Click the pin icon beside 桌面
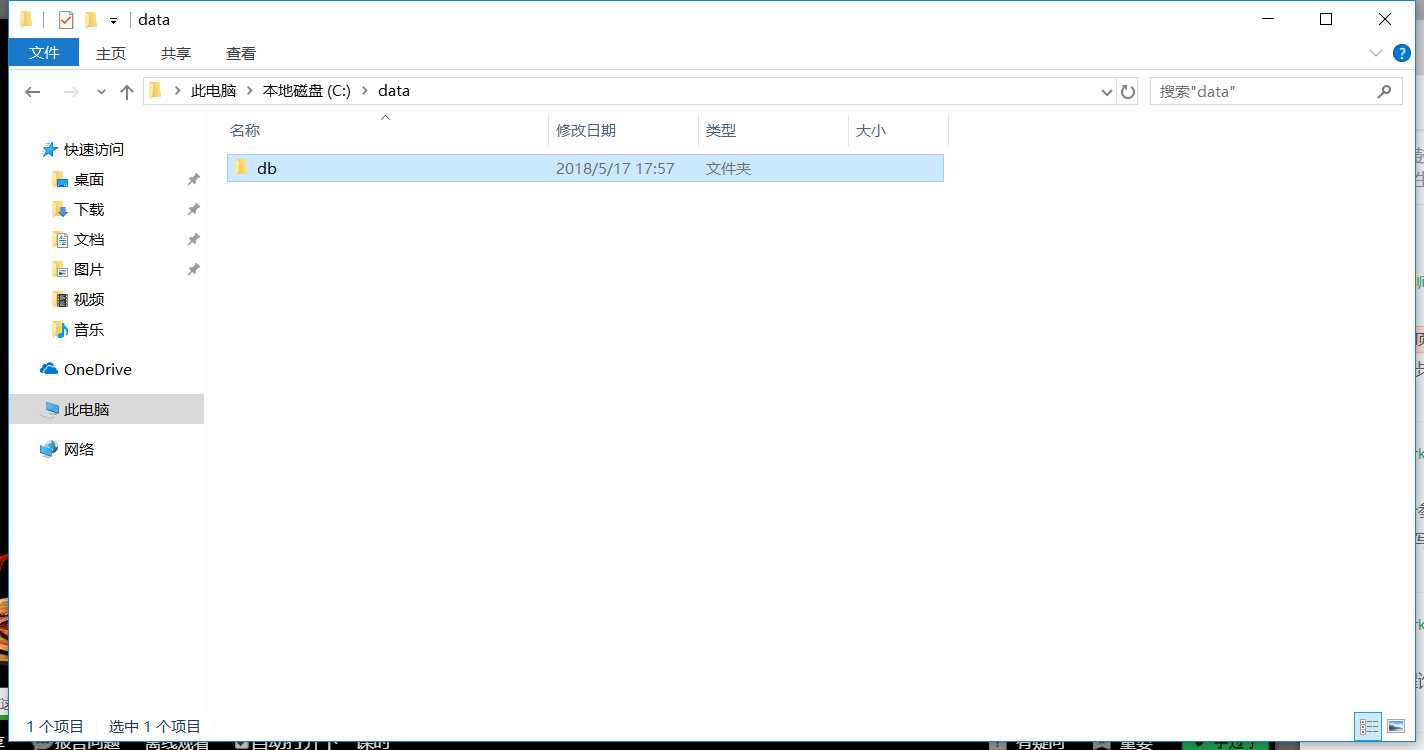 [x=194, y=179]
